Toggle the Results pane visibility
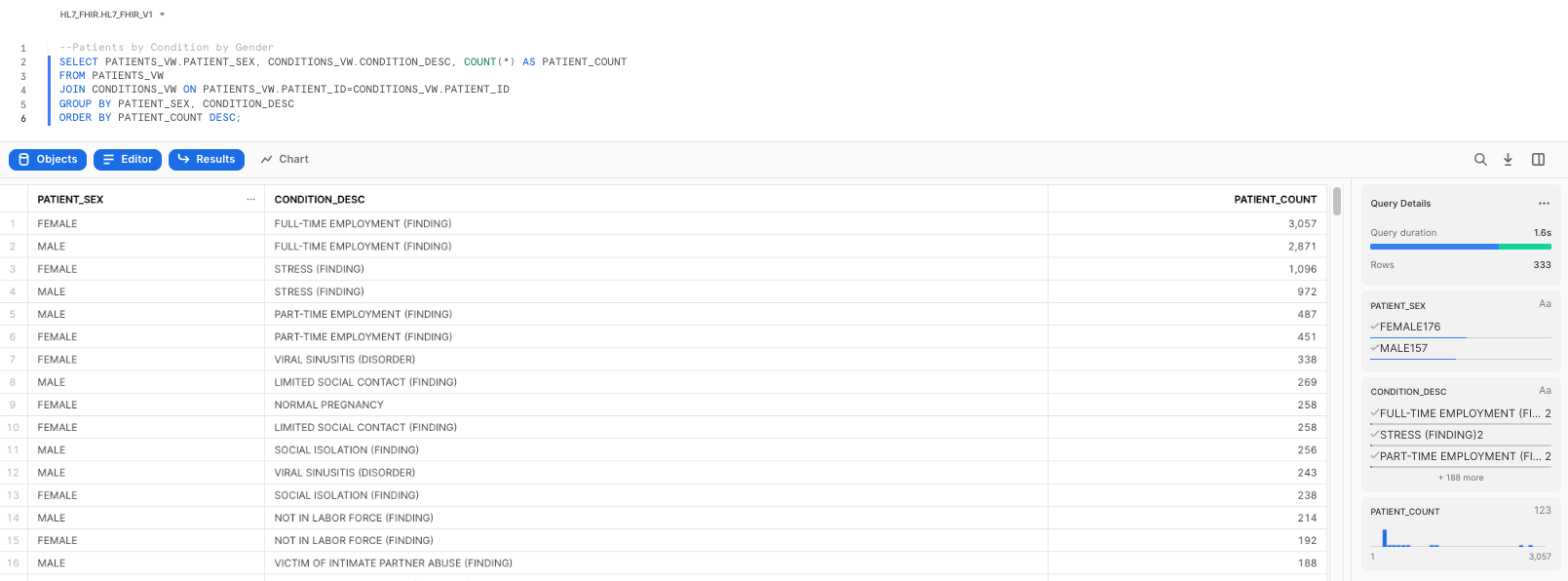The width and height of the screenshot is (1568, 581). click(207, 160)
